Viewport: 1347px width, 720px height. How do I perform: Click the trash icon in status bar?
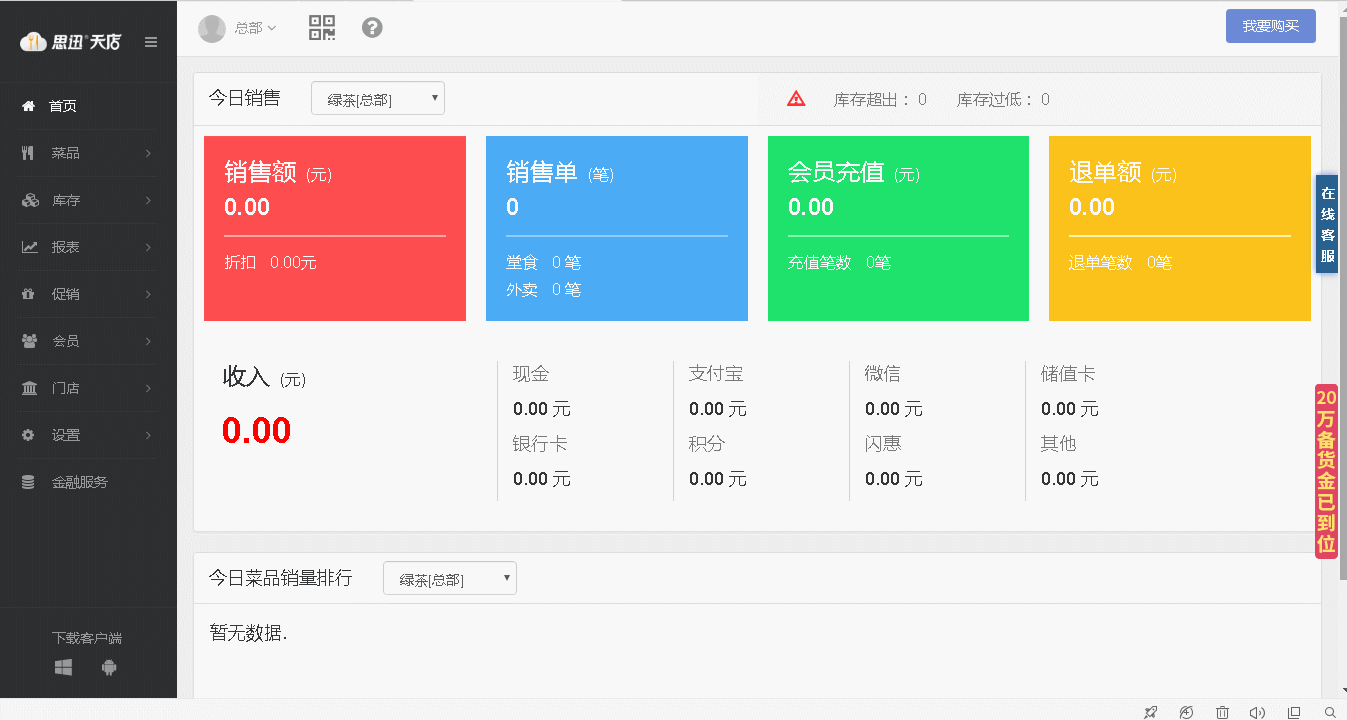[x=1222, y=712]
